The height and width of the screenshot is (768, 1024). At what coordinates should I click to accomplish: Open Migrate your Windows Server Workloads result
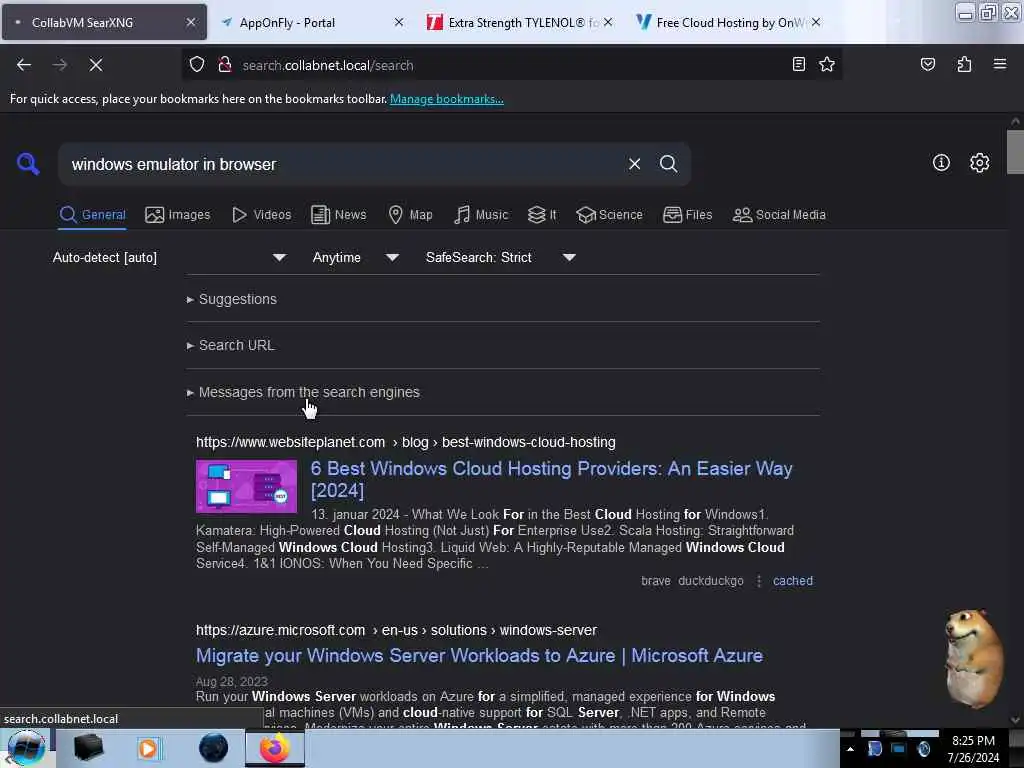click(479, 656)
